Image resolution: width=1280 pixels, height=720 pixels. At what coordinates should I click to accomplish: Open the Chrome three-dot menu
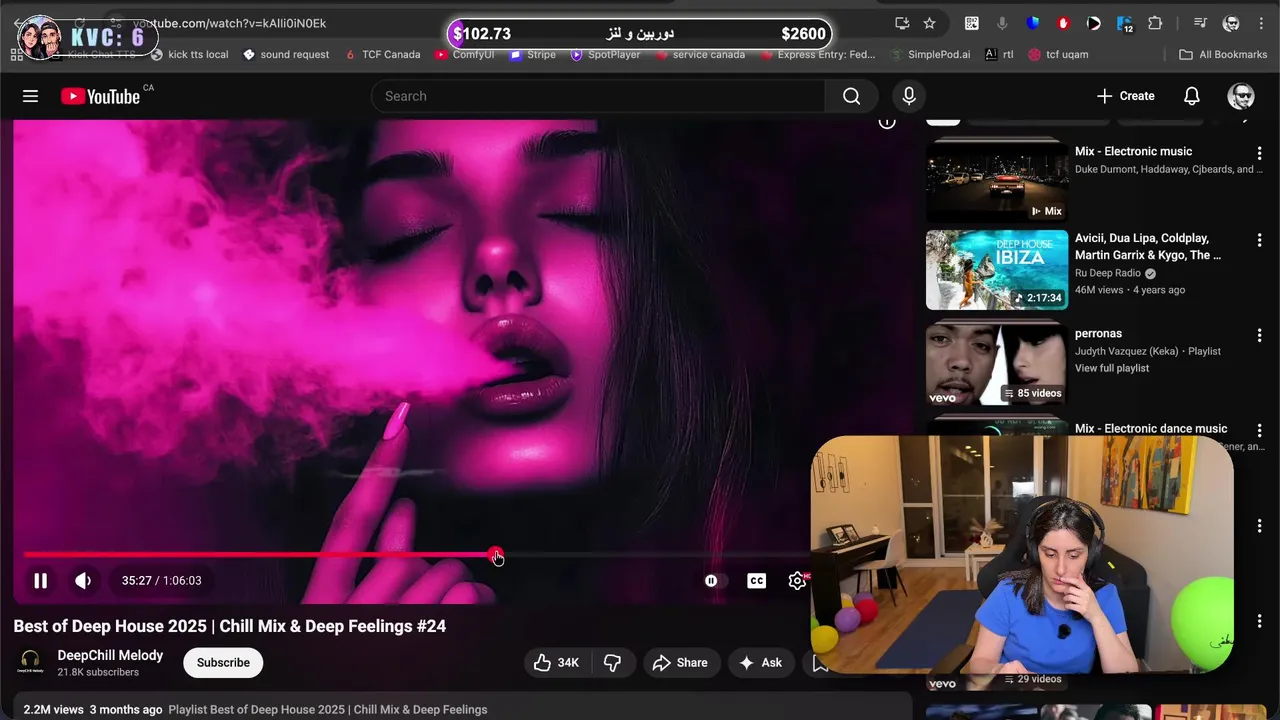(x=1261, y=23)
